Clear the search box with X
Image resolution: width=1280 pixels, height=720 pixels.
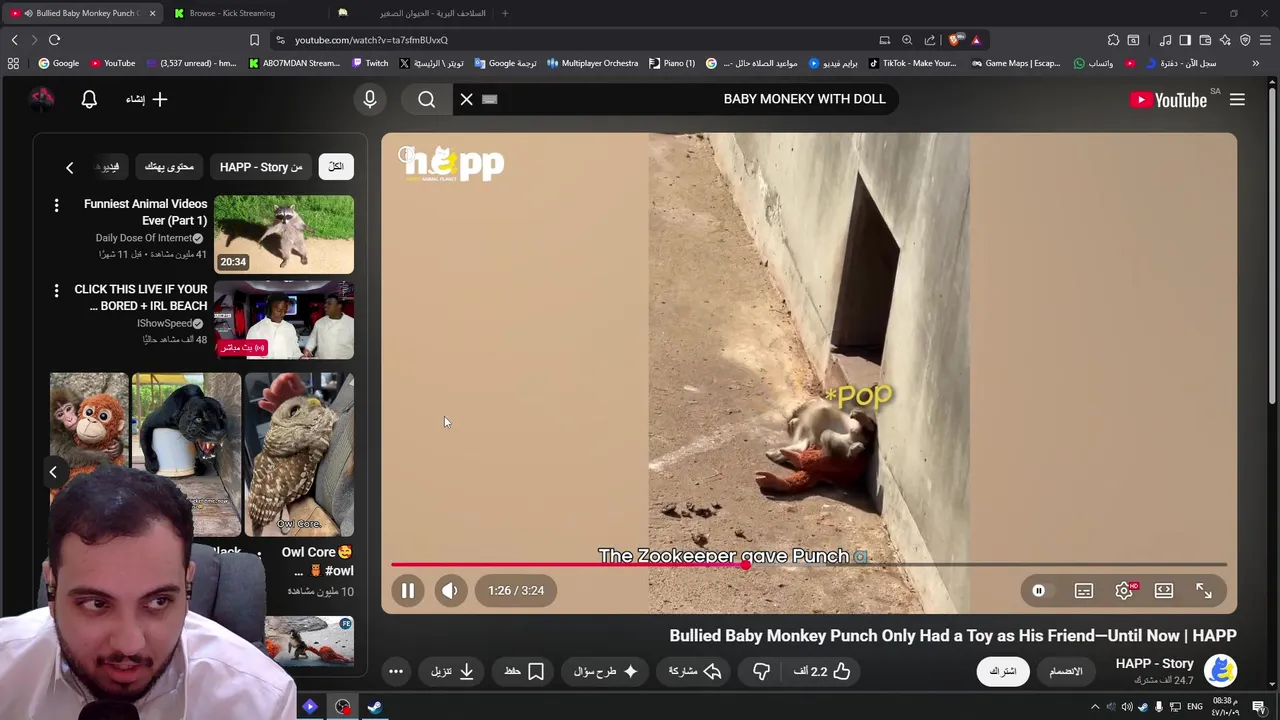466,99
